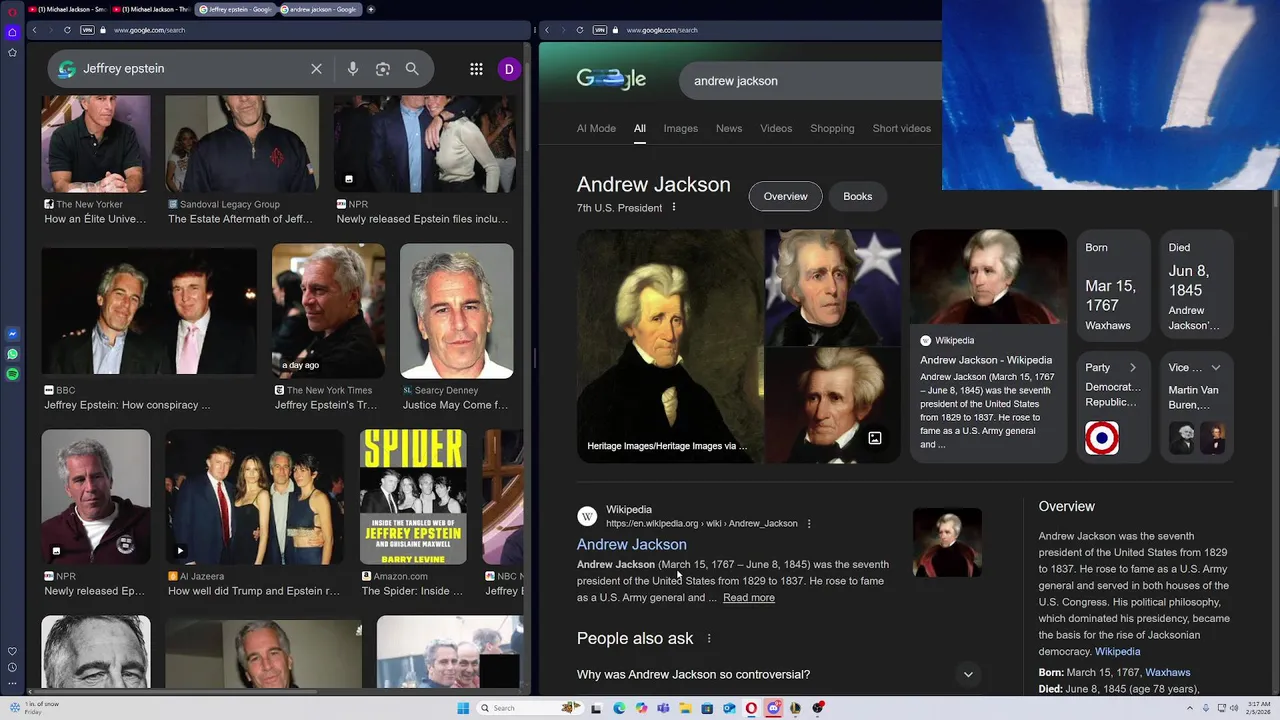1280x720 pixels.
Task: Open File Explorer from taskbar
Action: [685, 708]
